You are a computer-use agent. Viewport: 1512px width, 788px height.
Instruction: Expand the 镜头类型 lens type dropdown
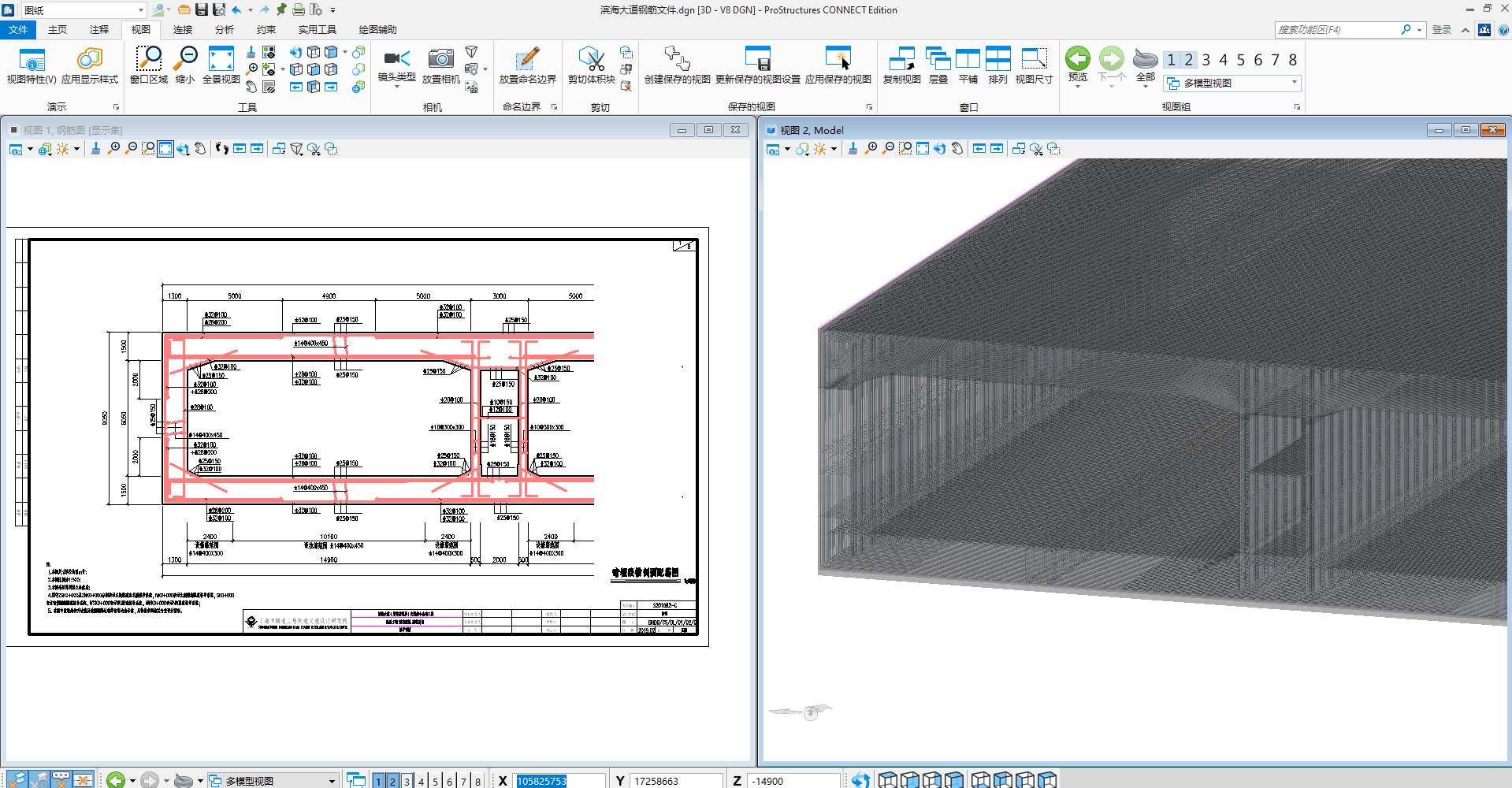[x=396, y=86]
